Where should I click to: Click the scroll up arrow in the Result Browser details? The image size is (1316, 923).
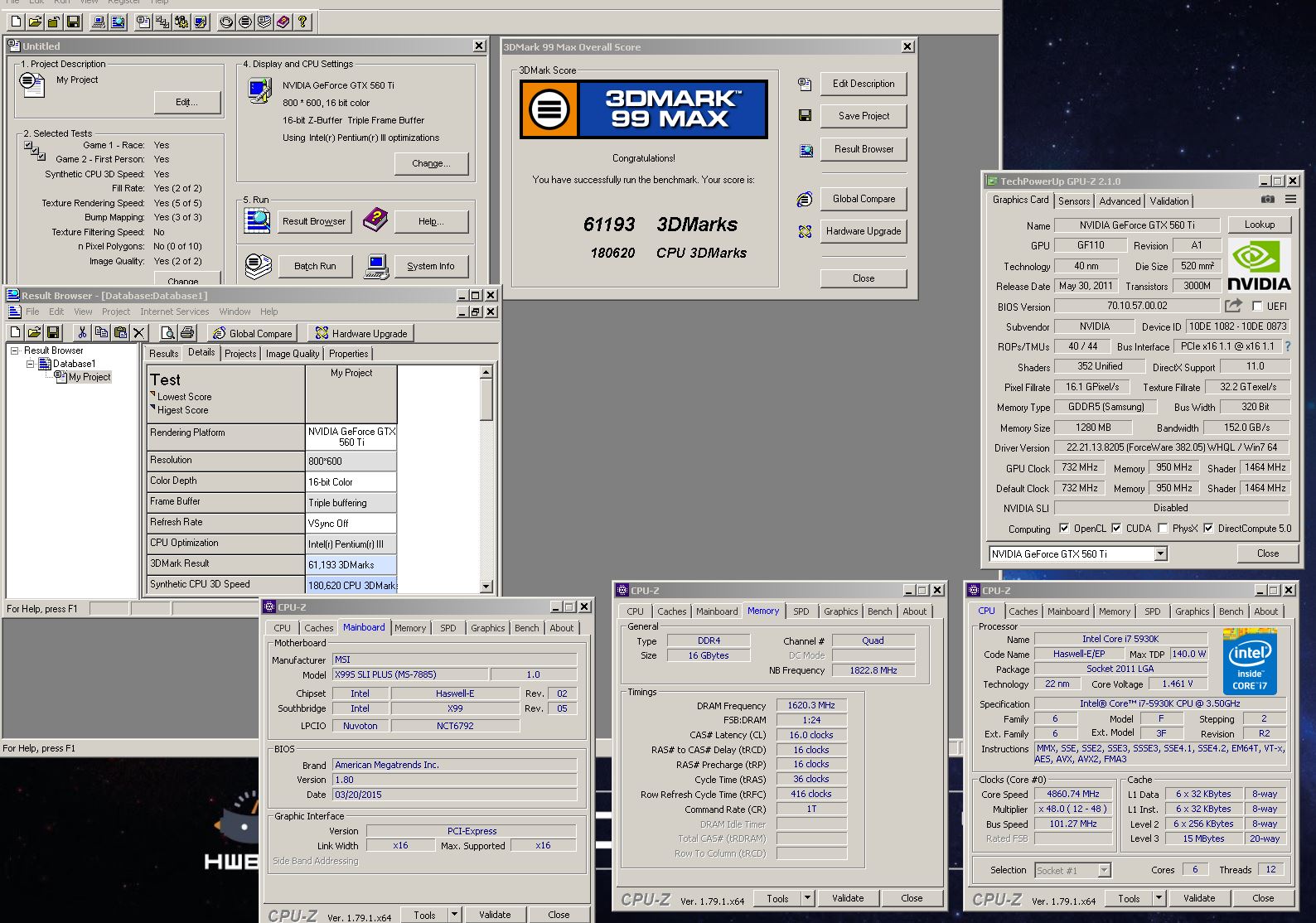pyautogui.click(x=486, y=373)
